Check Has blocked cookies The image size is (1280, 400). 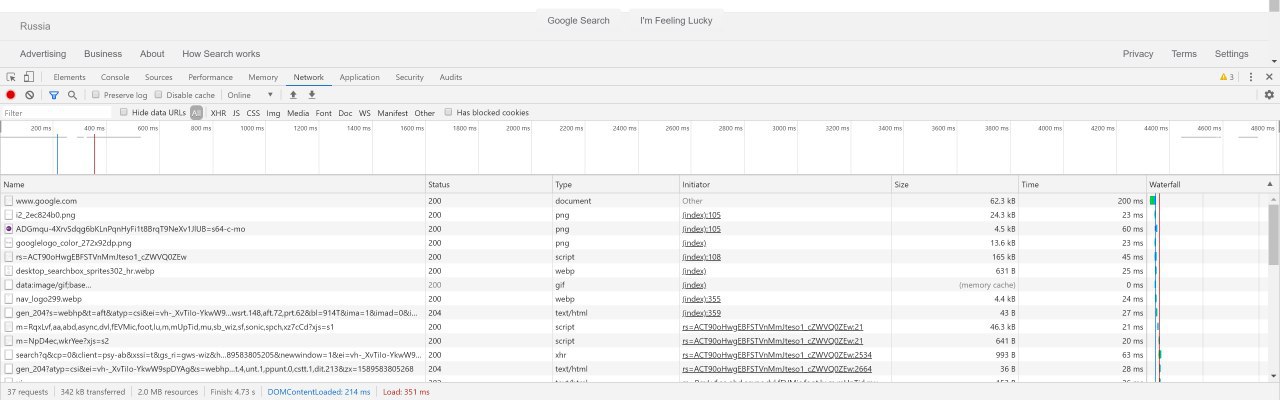click(449, 112)
